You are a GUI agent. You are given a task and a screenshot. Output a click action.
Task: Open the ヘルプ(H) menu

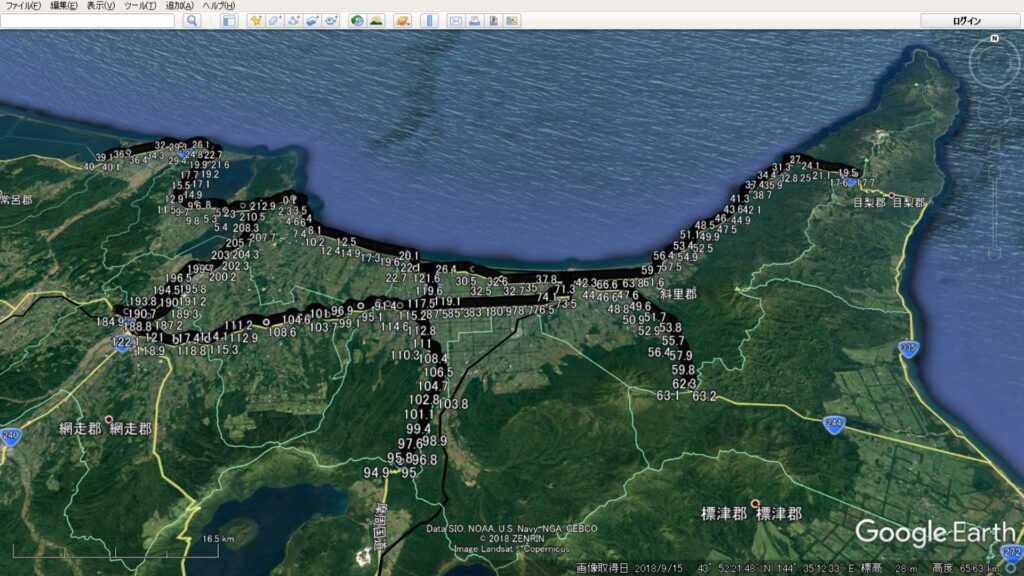pyautogui.click(x=219, y=6)
